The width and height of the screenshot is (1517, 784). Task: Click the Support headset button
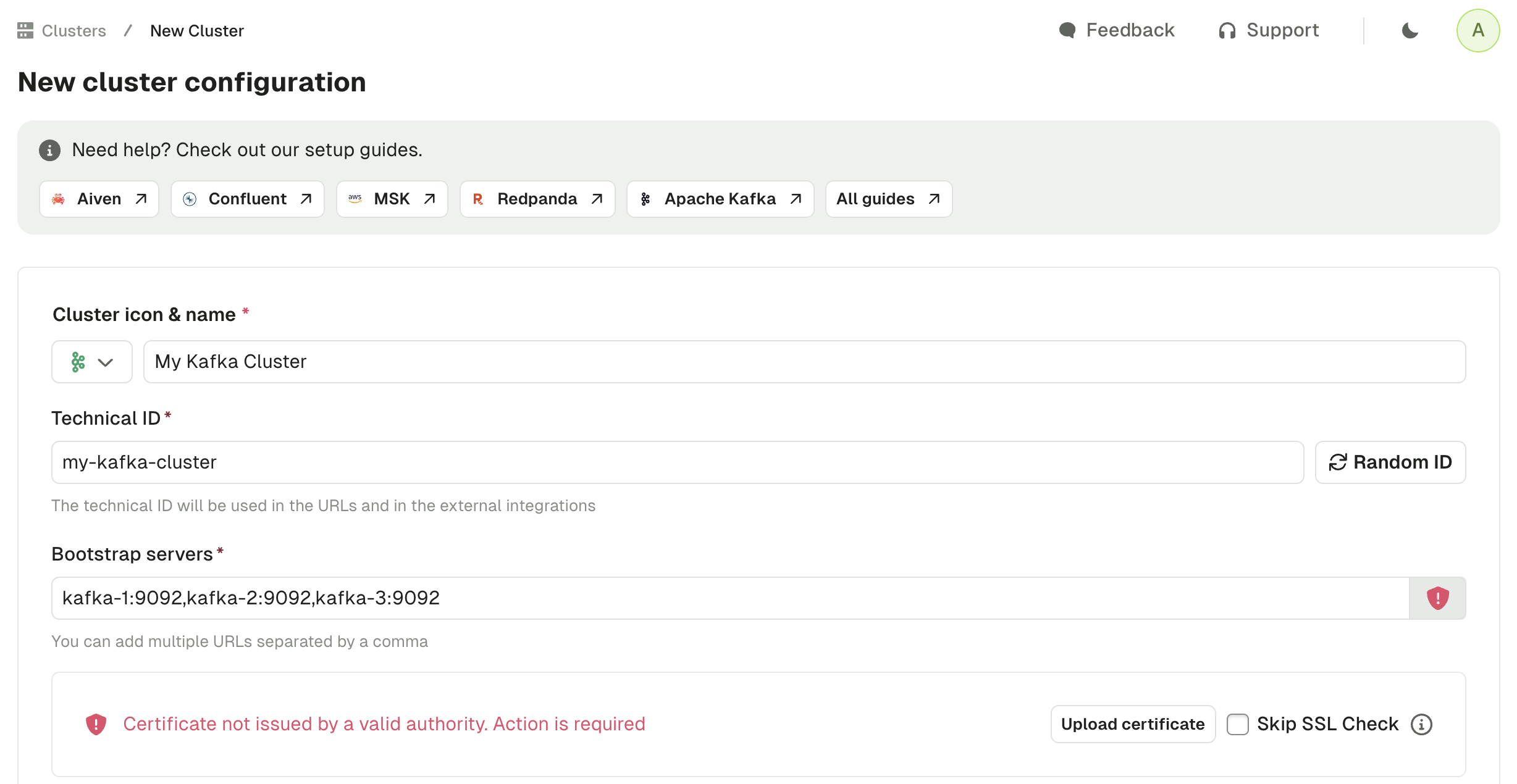pos(1268,30)
